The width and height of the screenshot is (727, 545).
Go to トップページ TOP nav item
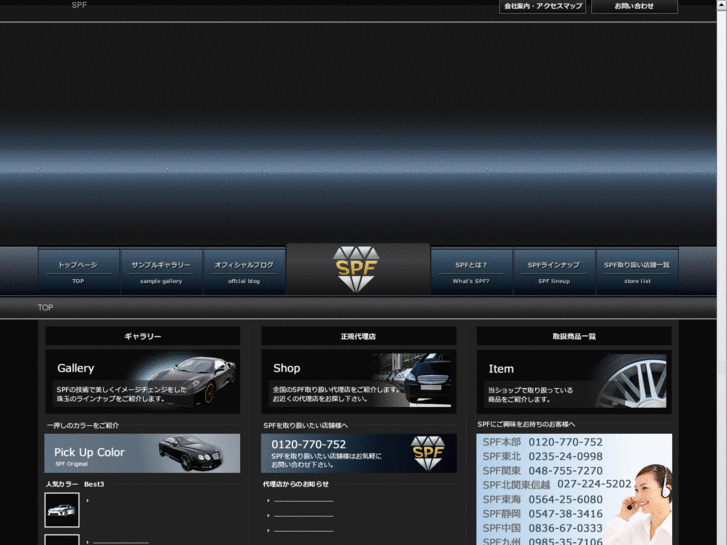pyautogui.click(x=78, y=271)
